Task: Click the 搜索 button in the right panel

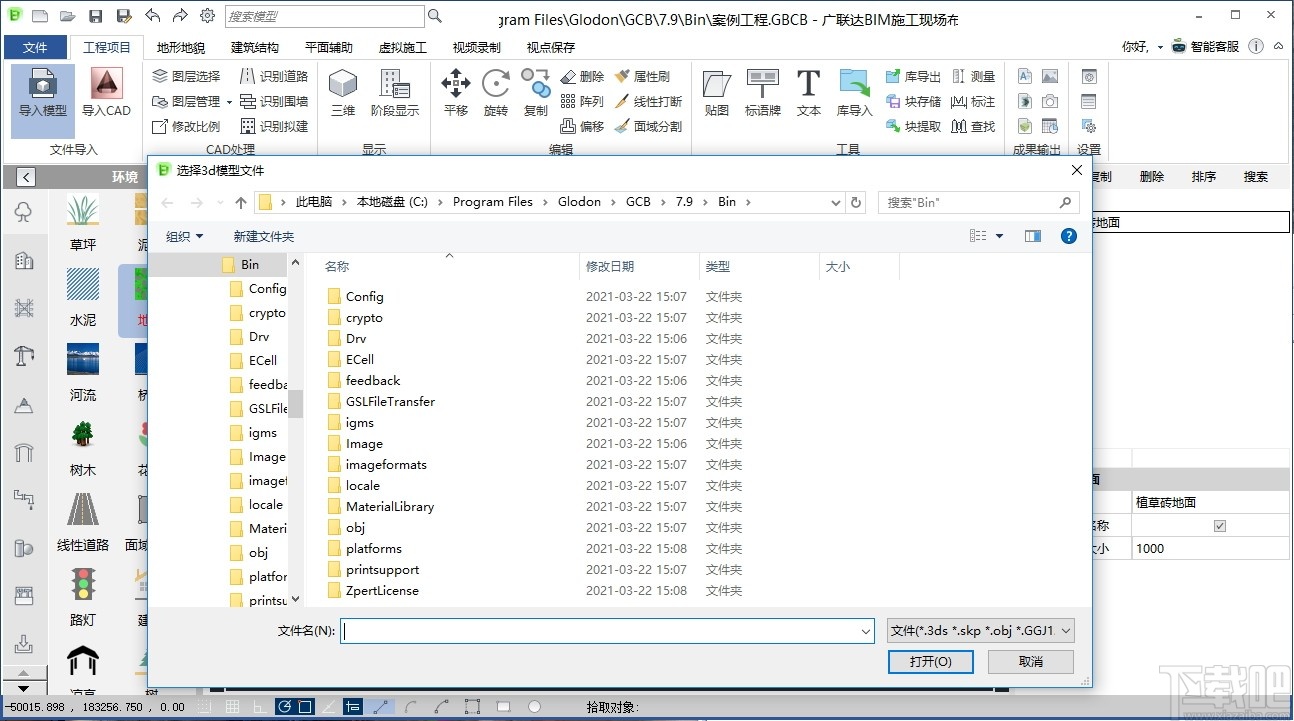Action: [x=1256, y=177]
